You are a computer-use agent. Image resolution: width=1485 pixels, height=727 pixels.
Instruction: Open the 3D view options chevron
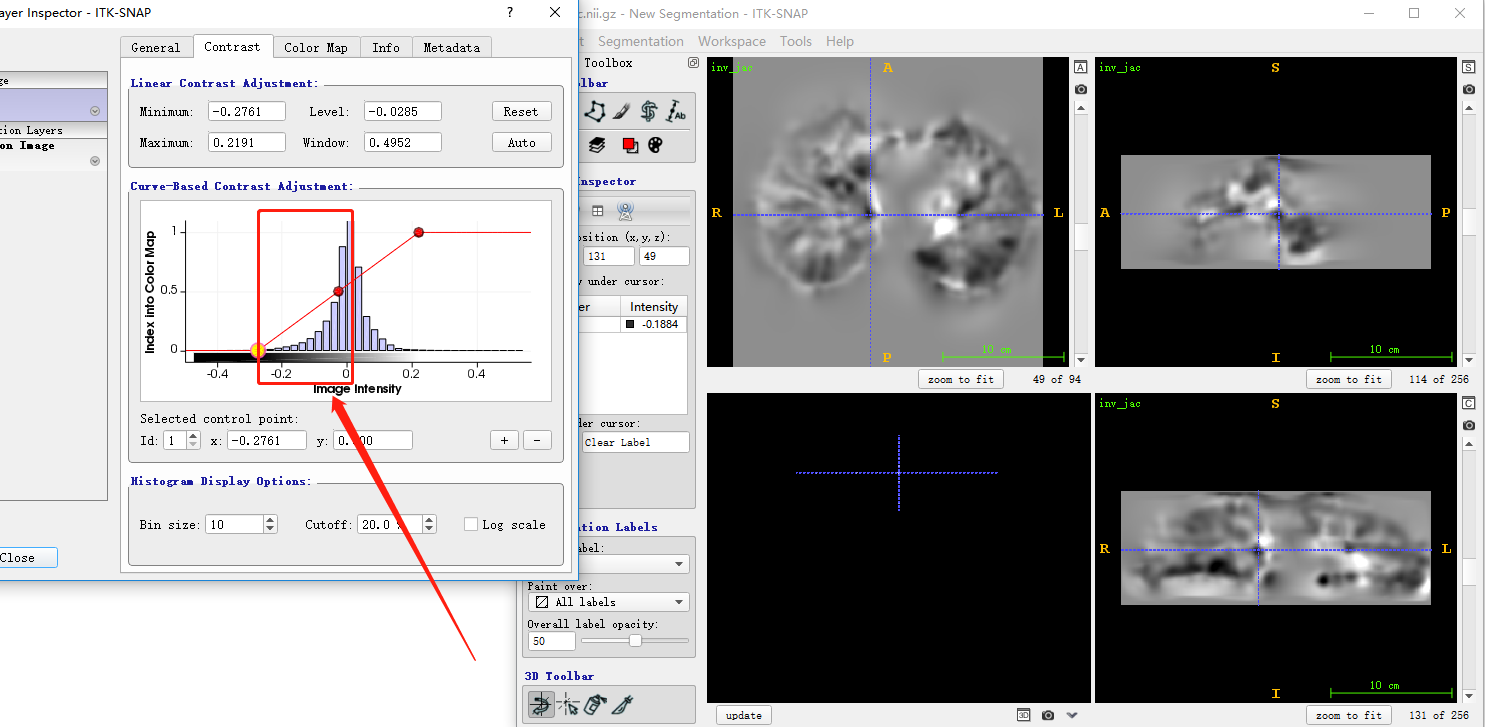pos(1072,715)
